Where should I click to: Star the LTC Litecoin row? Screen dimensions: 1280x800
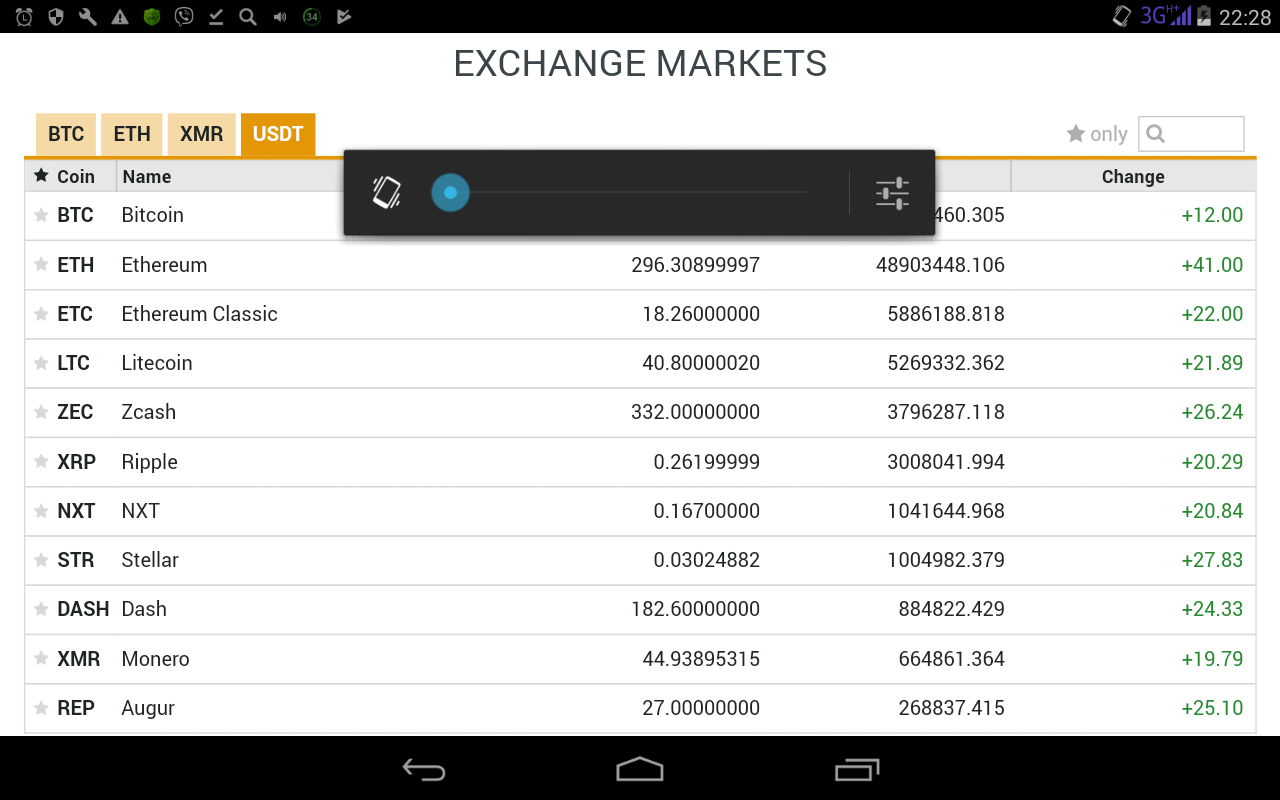(41, 363)
